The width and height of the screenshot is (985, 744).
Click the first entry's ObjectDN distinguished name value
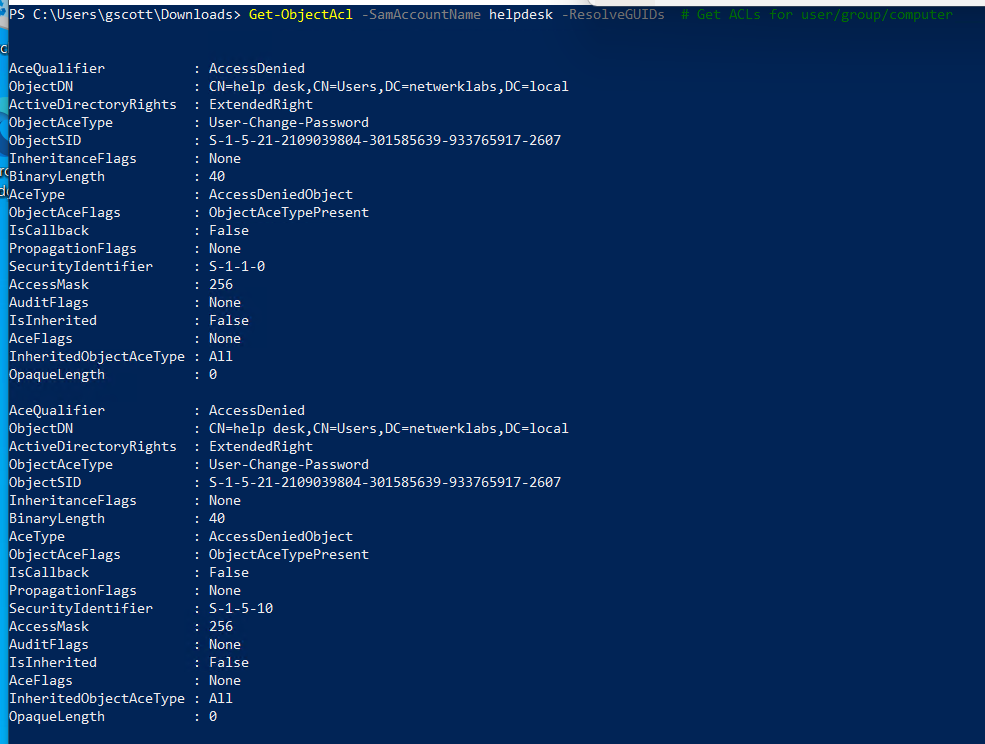tap(388, 87)
